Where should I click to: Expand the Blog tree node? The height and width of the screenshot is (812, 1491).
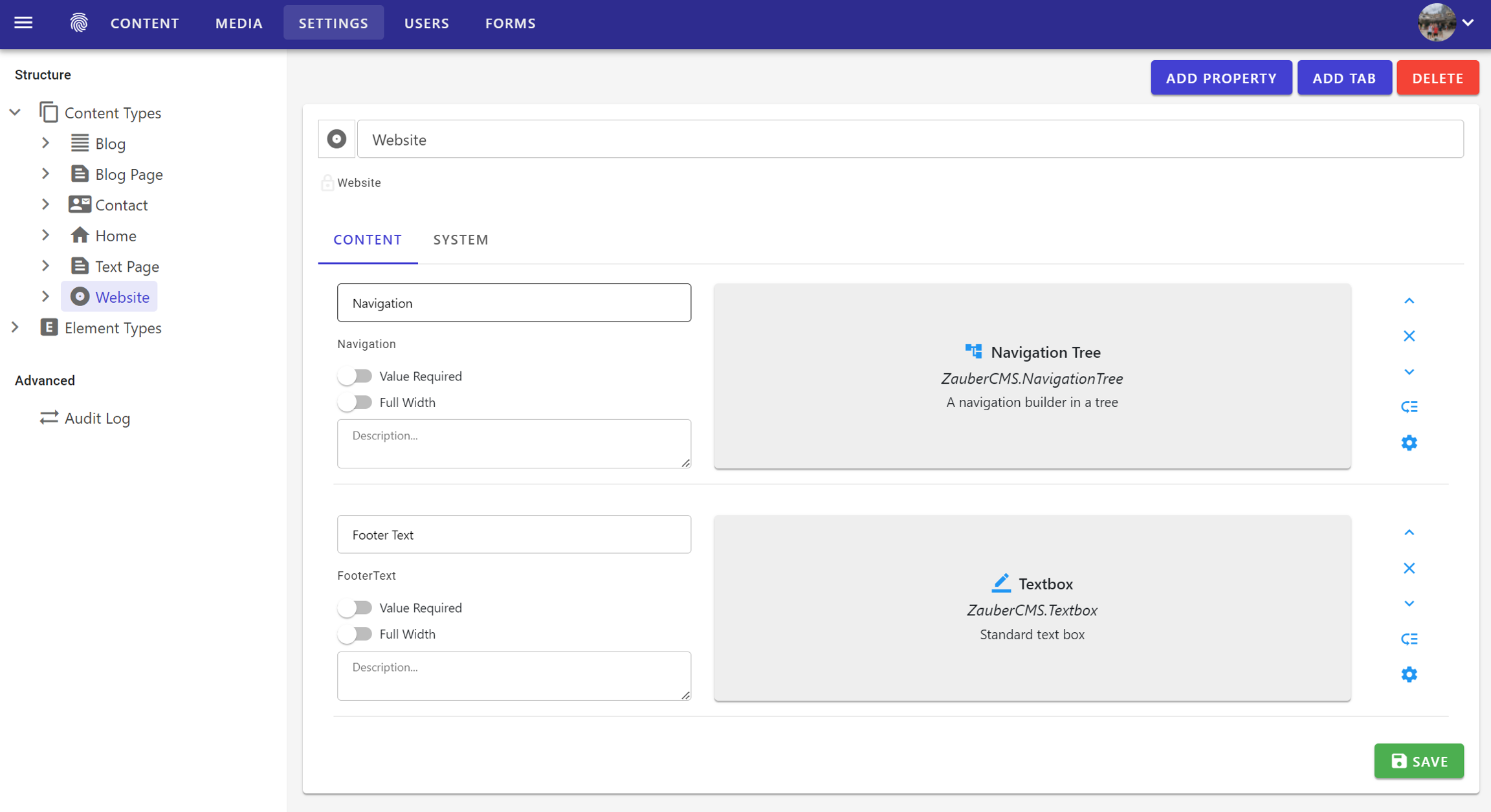[45, 143]
